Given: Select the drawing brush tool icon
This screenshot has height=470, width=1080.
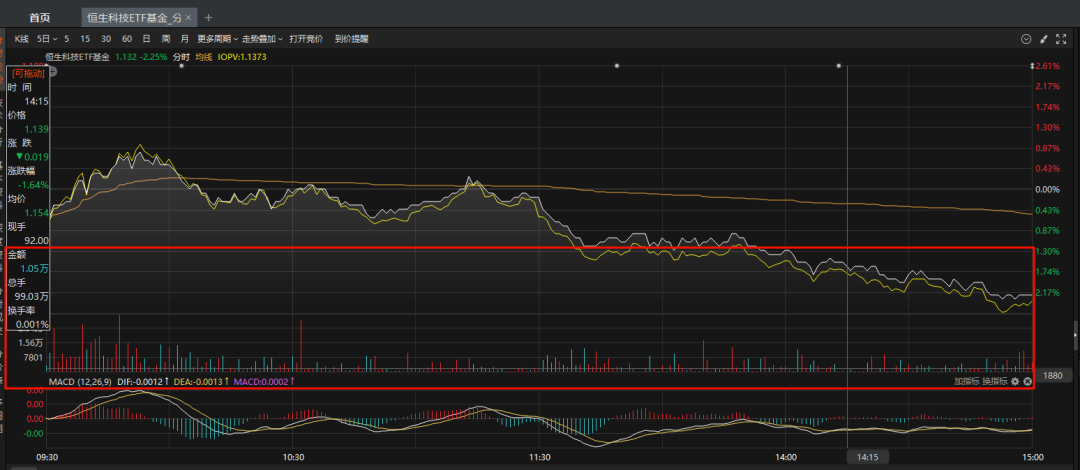Looking at the screenshot, I should pos(1044,39).
